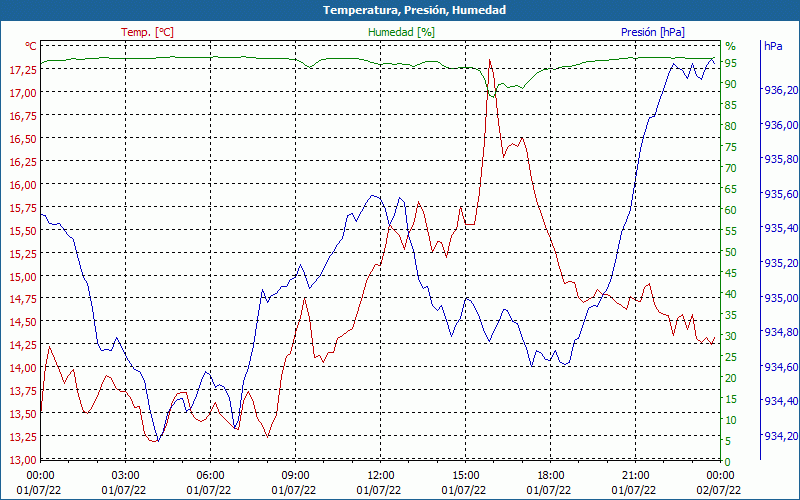The width and height of the screenshot is (800, 500).
Task: Click the 60 humidity axis value
Action: 731,210
